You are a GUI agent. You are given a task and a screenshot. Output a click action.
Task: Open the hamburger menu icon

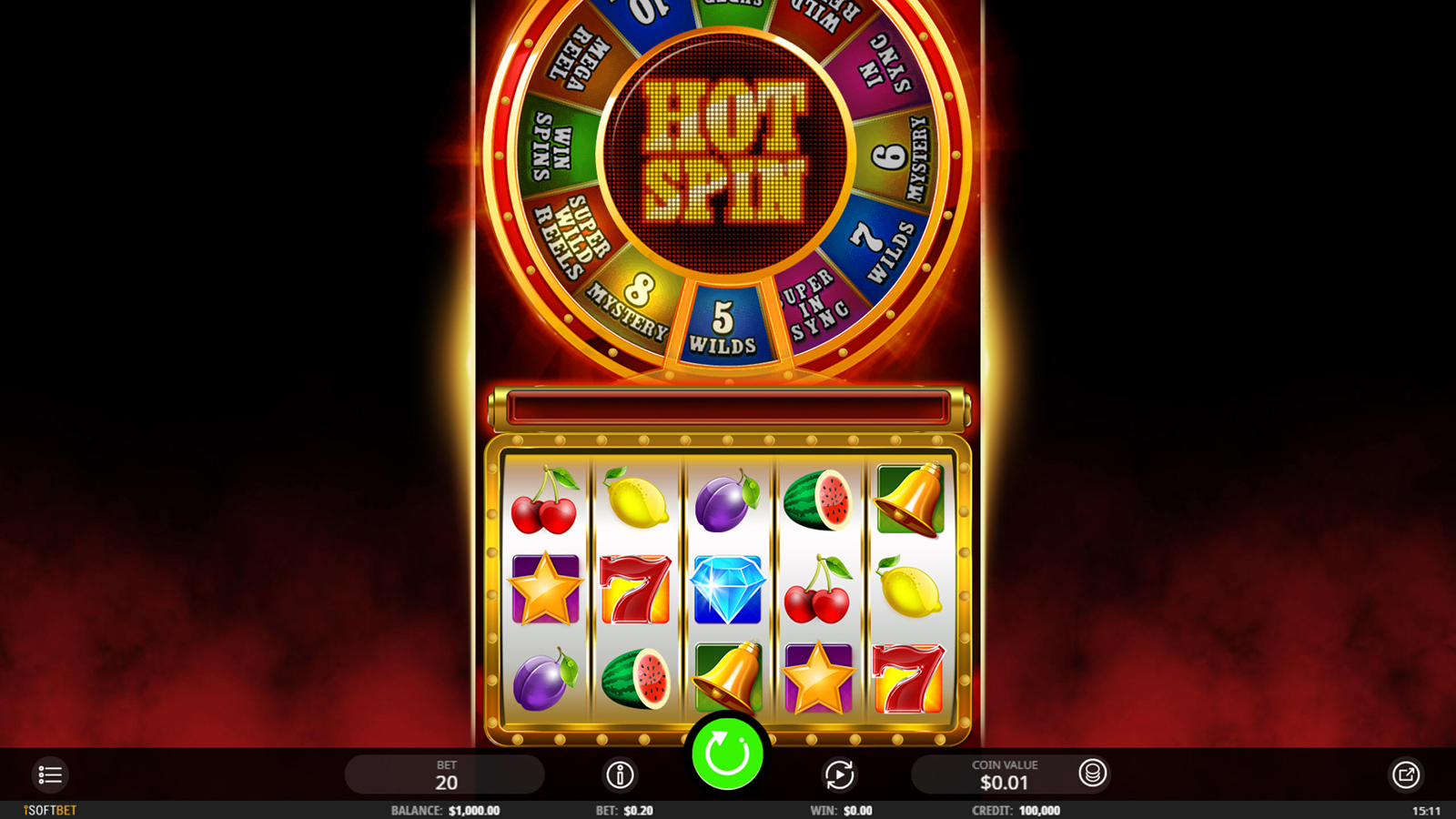pyautogui.click(x=50, y=775)
